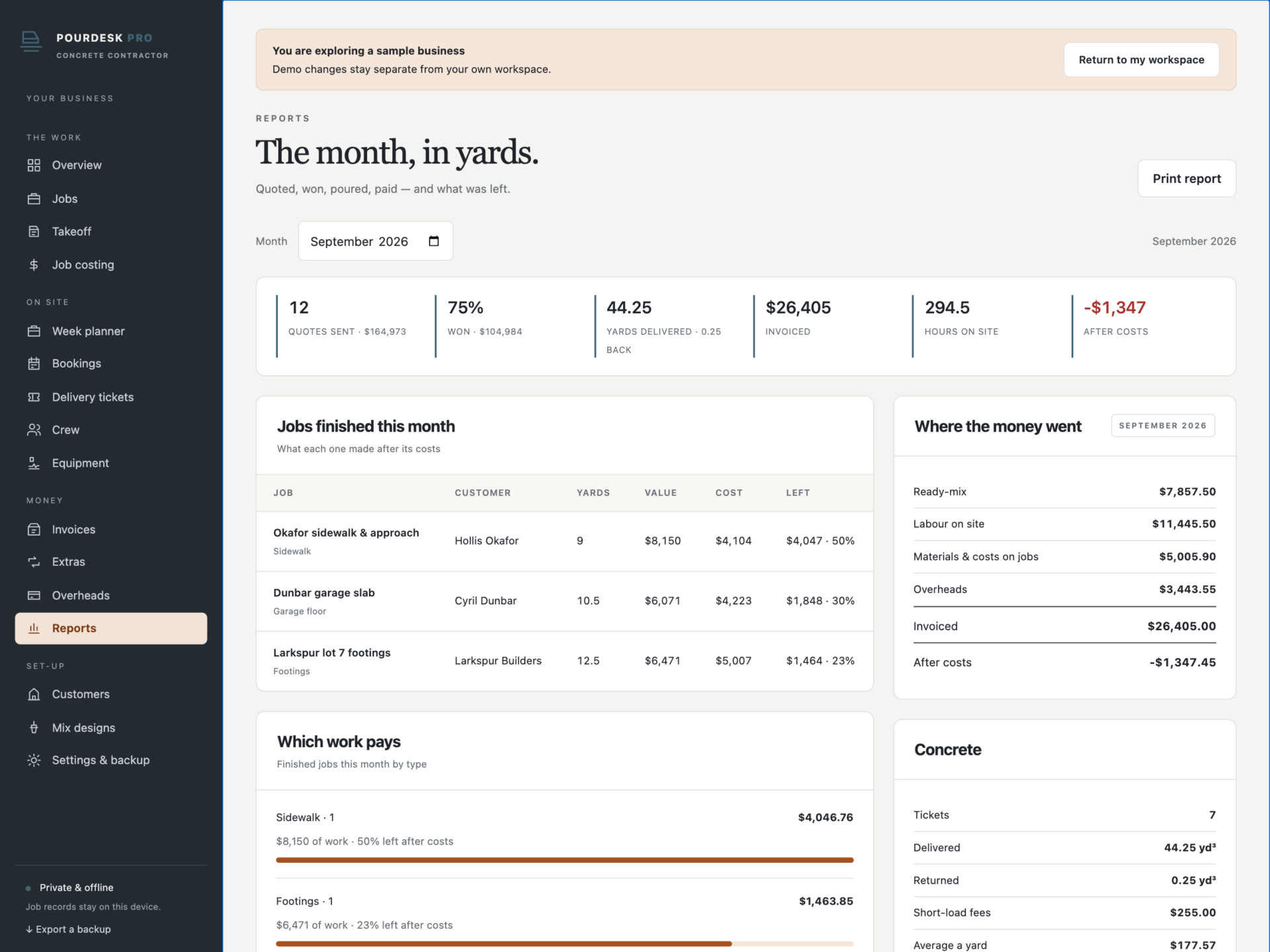The height and width of the screenshot is (952, 1270).
Task: Click the Sidewalk progress bar
Action: (564, 860)
